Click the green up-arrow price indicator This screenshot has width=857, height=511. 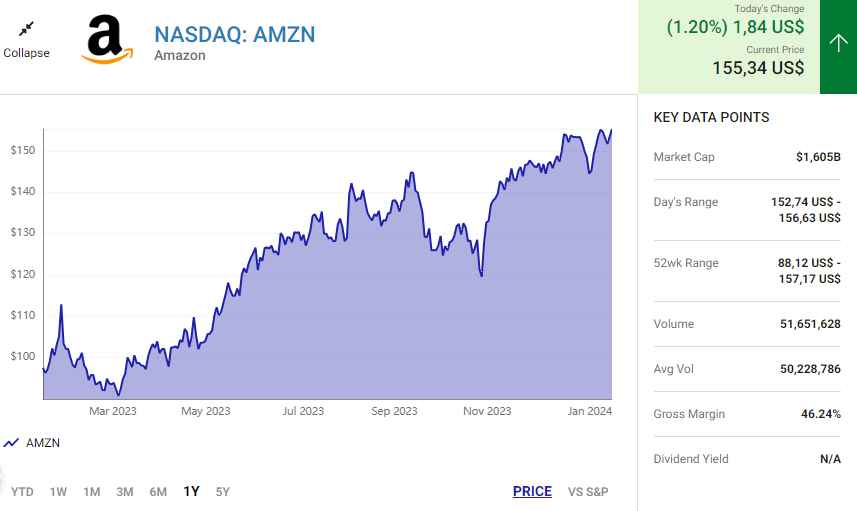pyautogui.click(x=837, y=43)
